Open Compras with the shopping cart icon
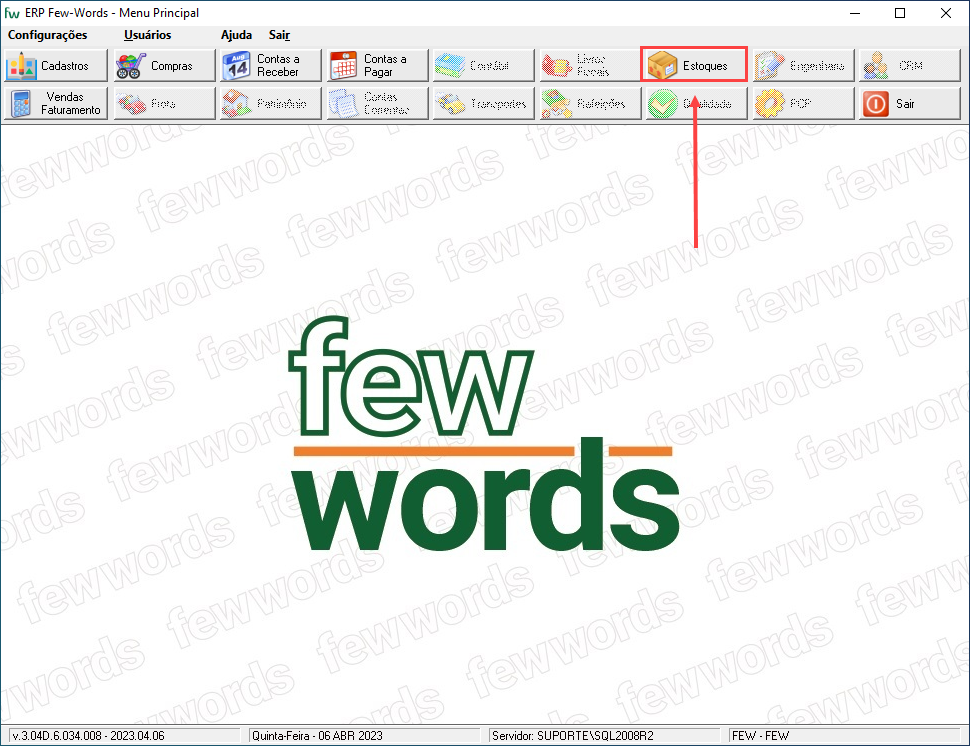The height and width of the screenshot is (746, 970). coord(164,66)
